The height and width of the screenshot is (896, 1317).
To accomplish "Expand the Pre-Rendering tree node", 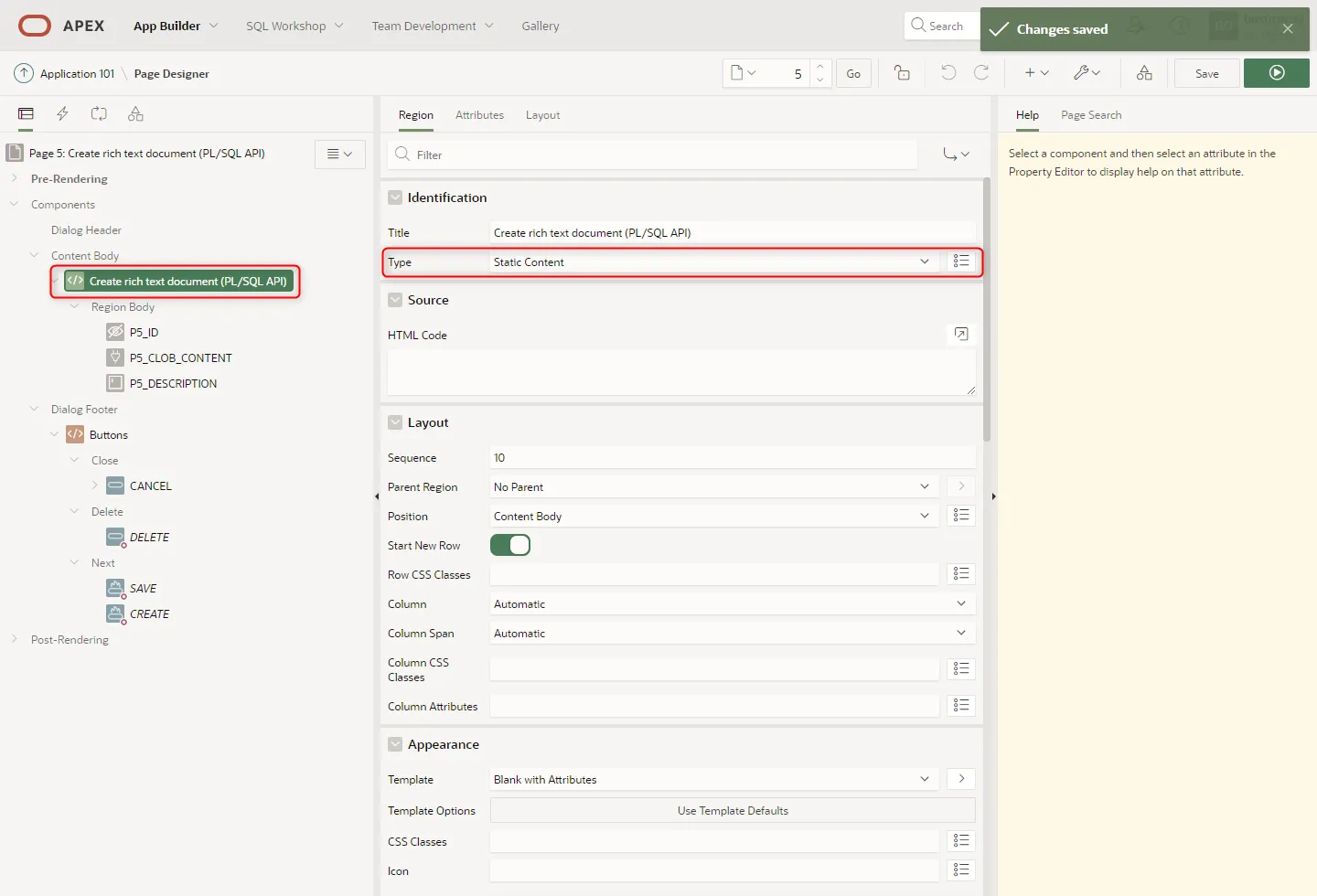I will click(x=15, y=178).
